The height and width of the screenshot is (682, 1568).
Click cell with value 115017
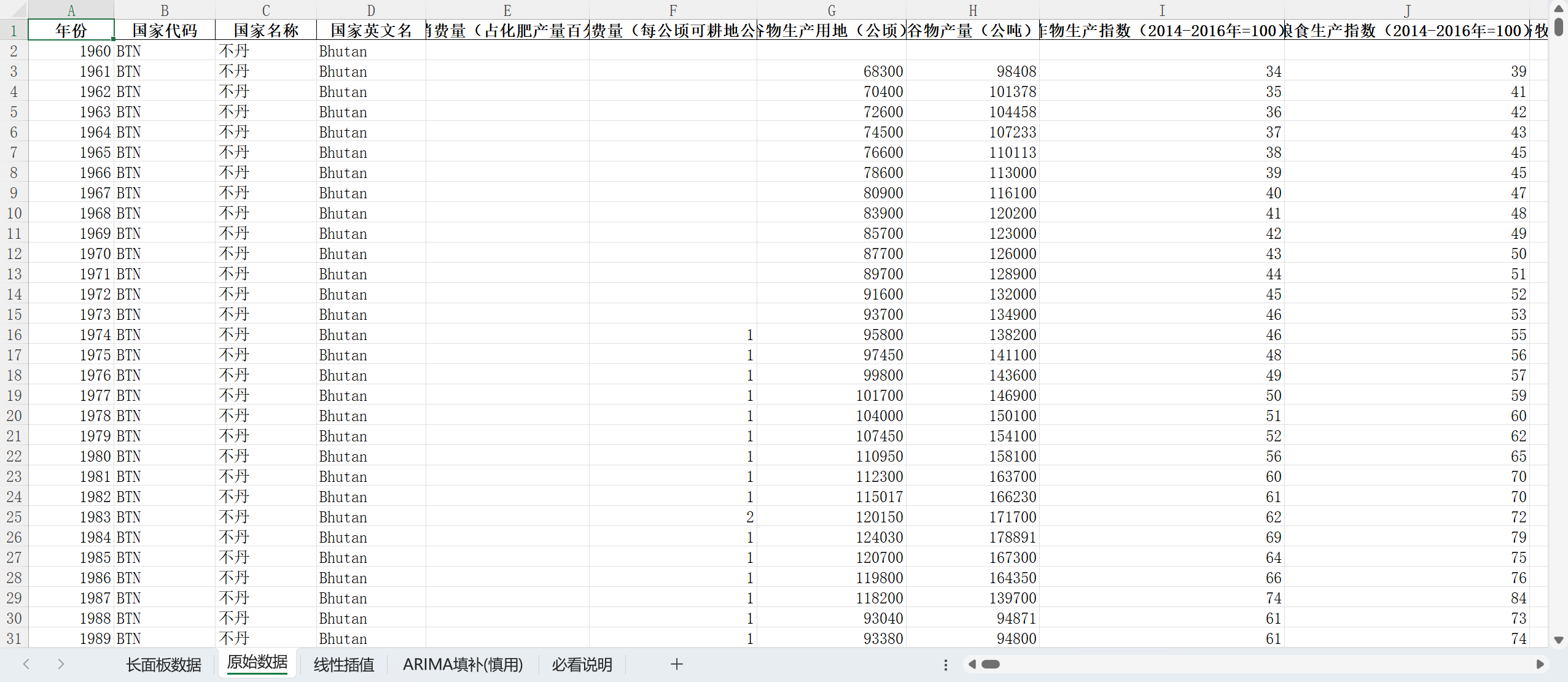[832, 497]
